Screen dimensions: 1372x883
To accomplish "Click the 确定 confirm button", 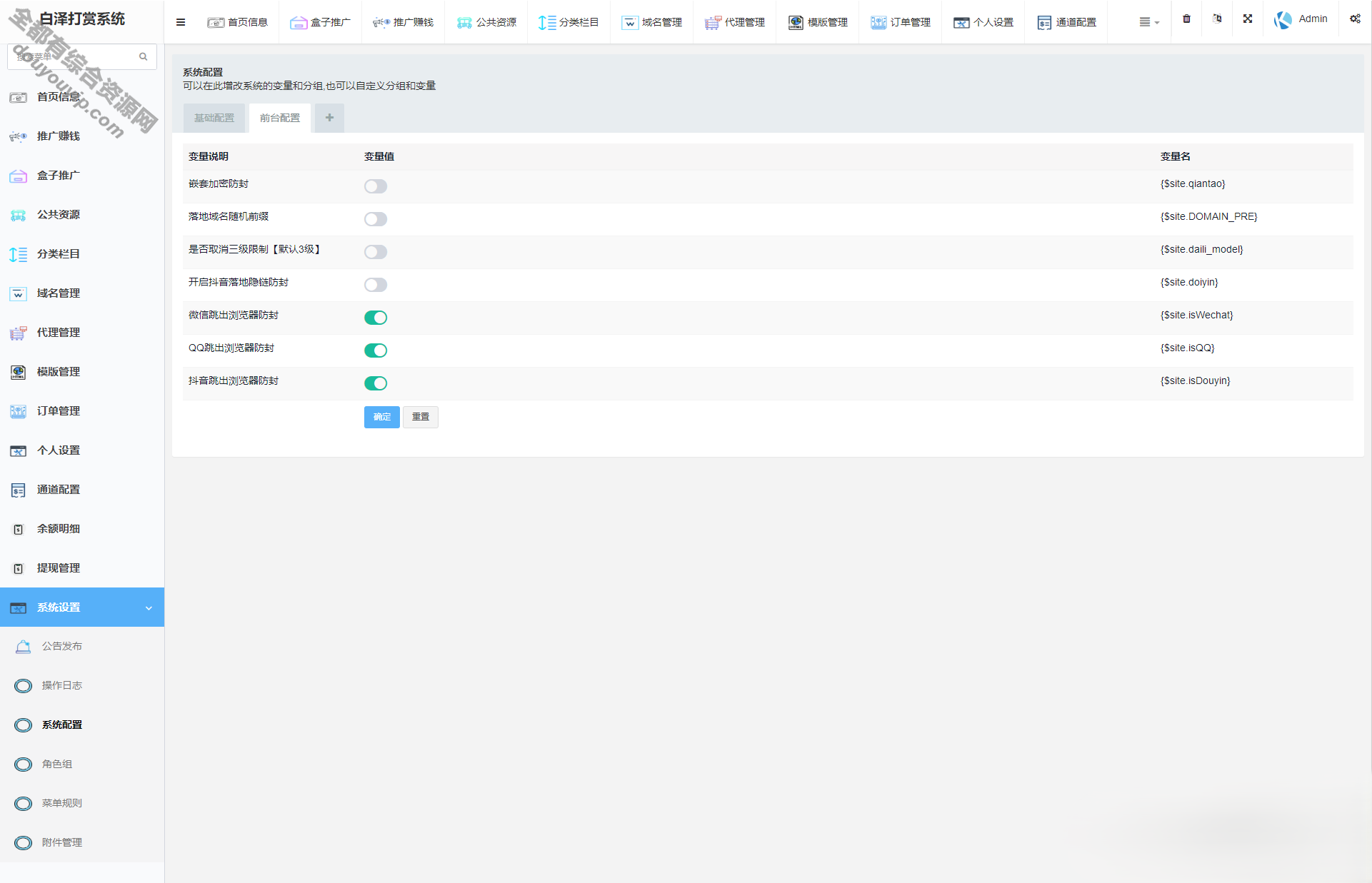I will click(x=382, y=417).
